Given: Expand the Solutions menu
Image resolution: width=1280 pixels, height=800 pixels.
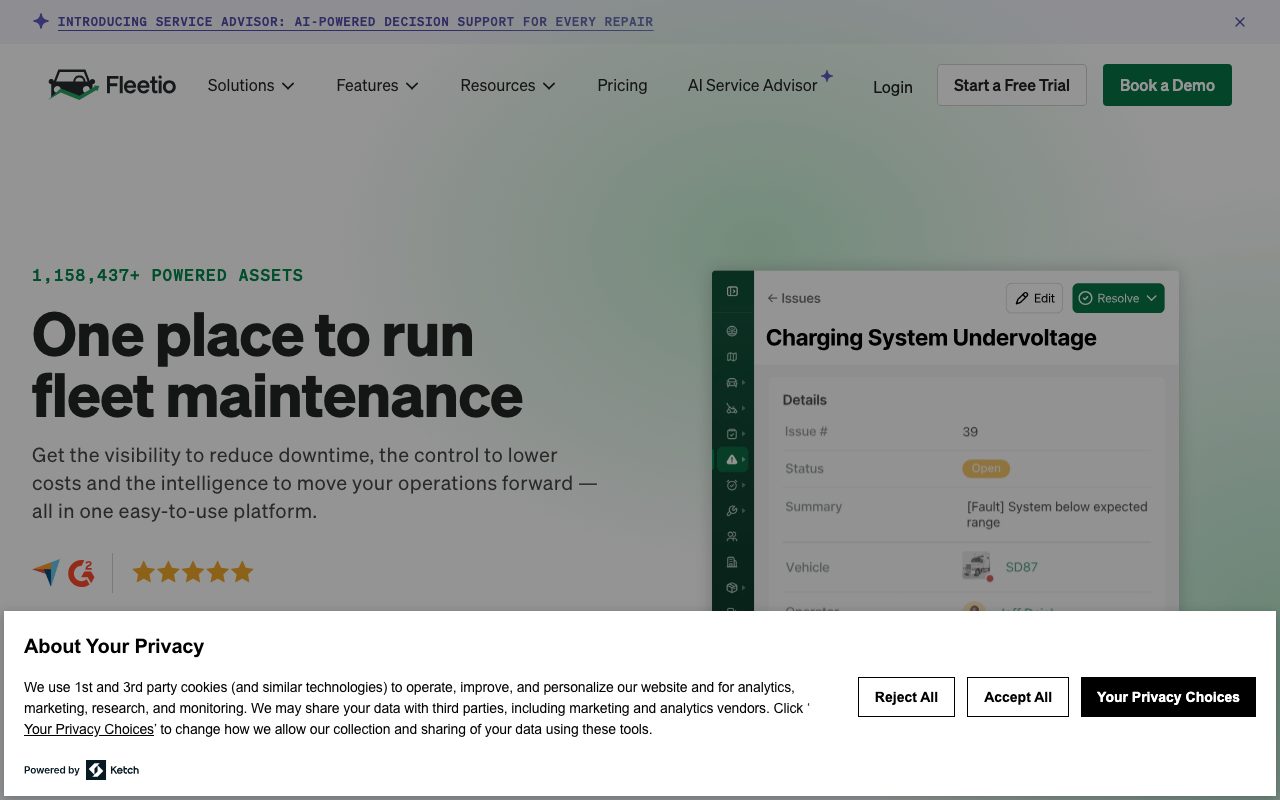Looking at the screenshot, I should [x=251, y=85].
